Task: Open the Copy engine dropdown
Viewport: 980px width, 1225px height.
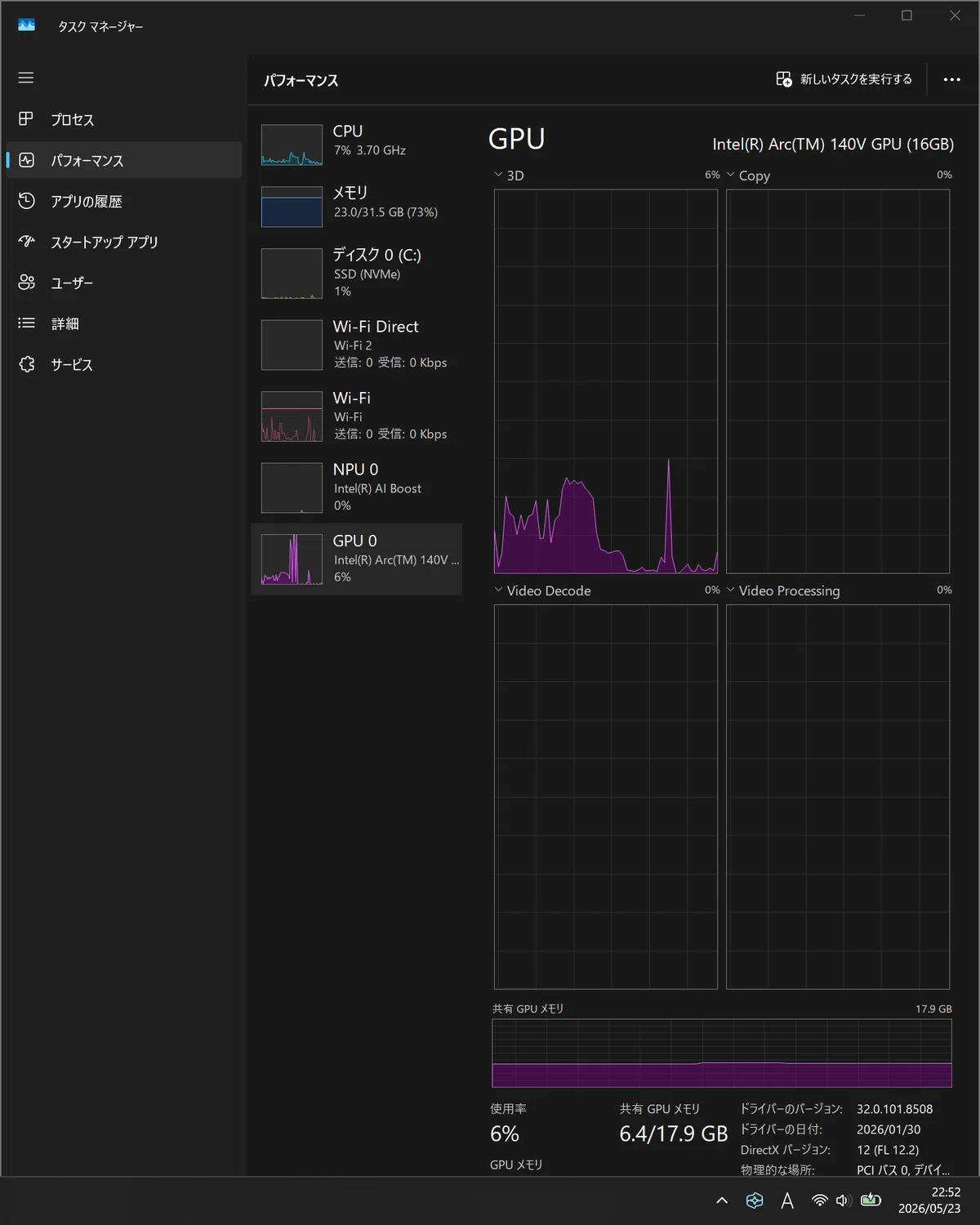Action: coord(748,176)
